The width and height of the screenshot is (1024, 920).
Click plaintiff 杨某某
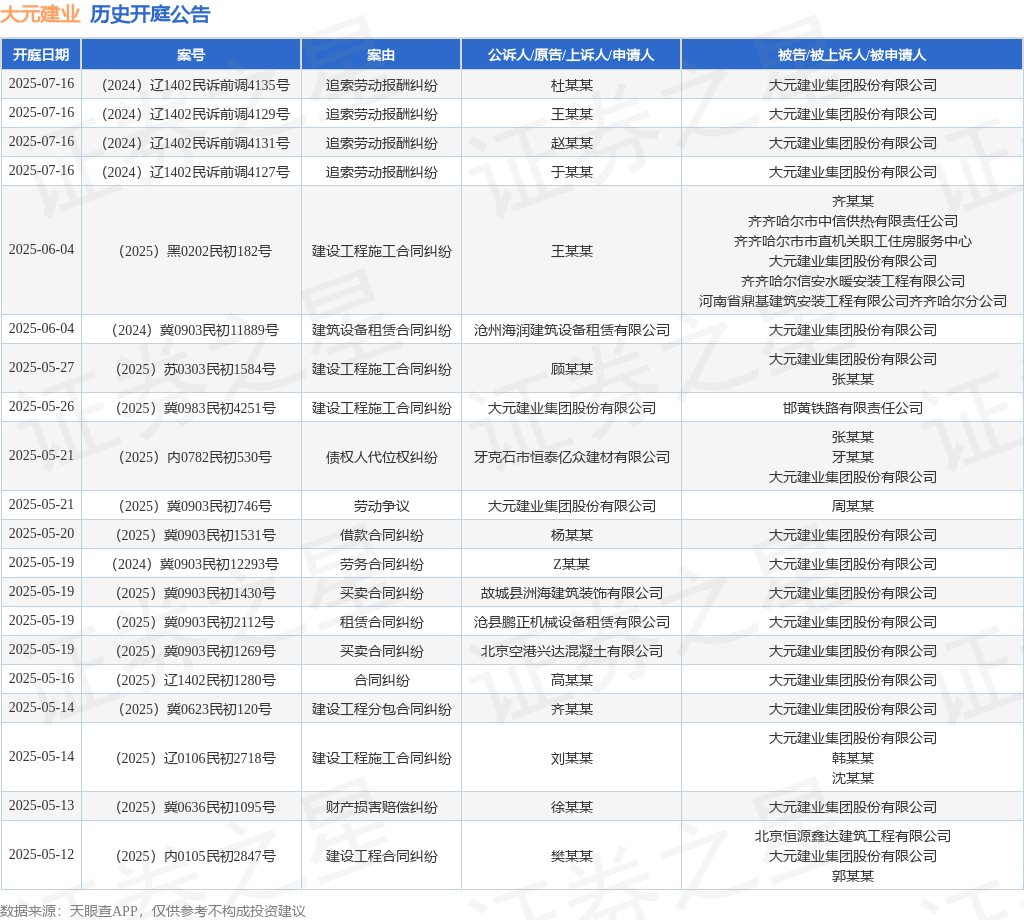(x=571, y=535)
